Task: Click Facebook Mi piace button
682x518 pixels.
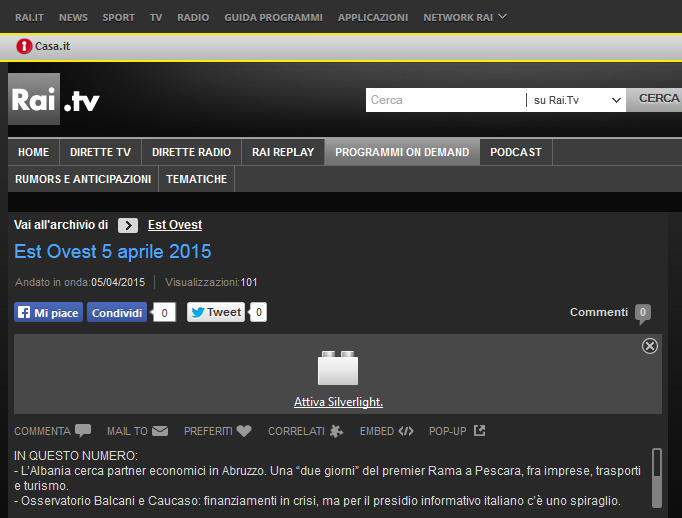Action: point(48,312)
